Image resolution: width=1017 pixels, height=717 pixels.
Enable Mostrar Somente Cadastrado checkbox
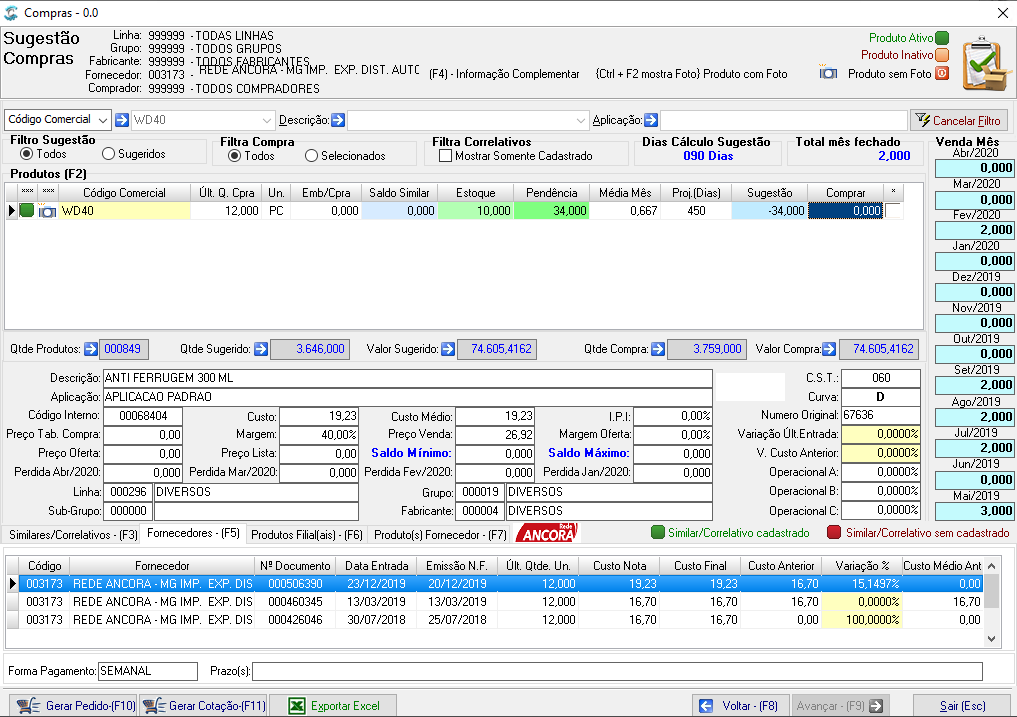[x=445, y=156]
